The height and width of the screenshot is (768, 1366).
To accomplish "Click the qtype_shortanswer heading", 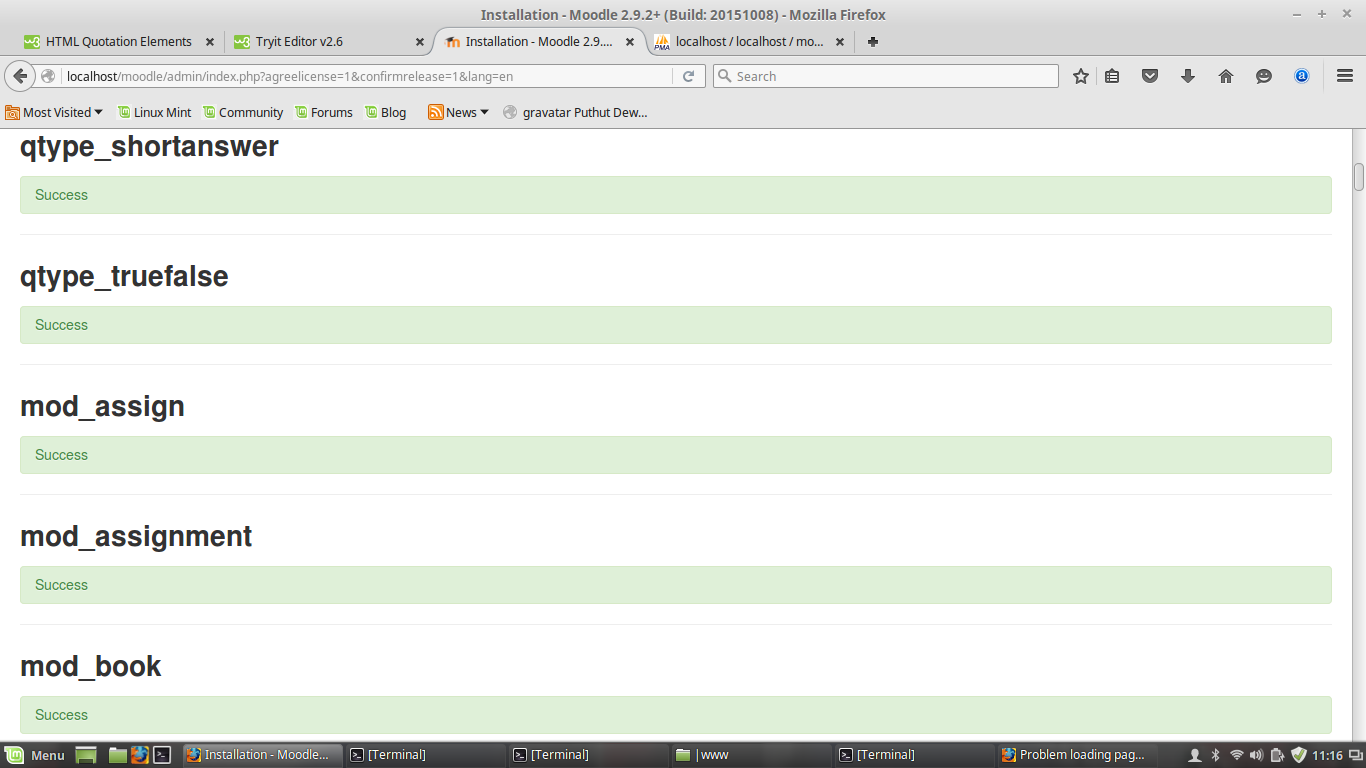I will (149, 147).
